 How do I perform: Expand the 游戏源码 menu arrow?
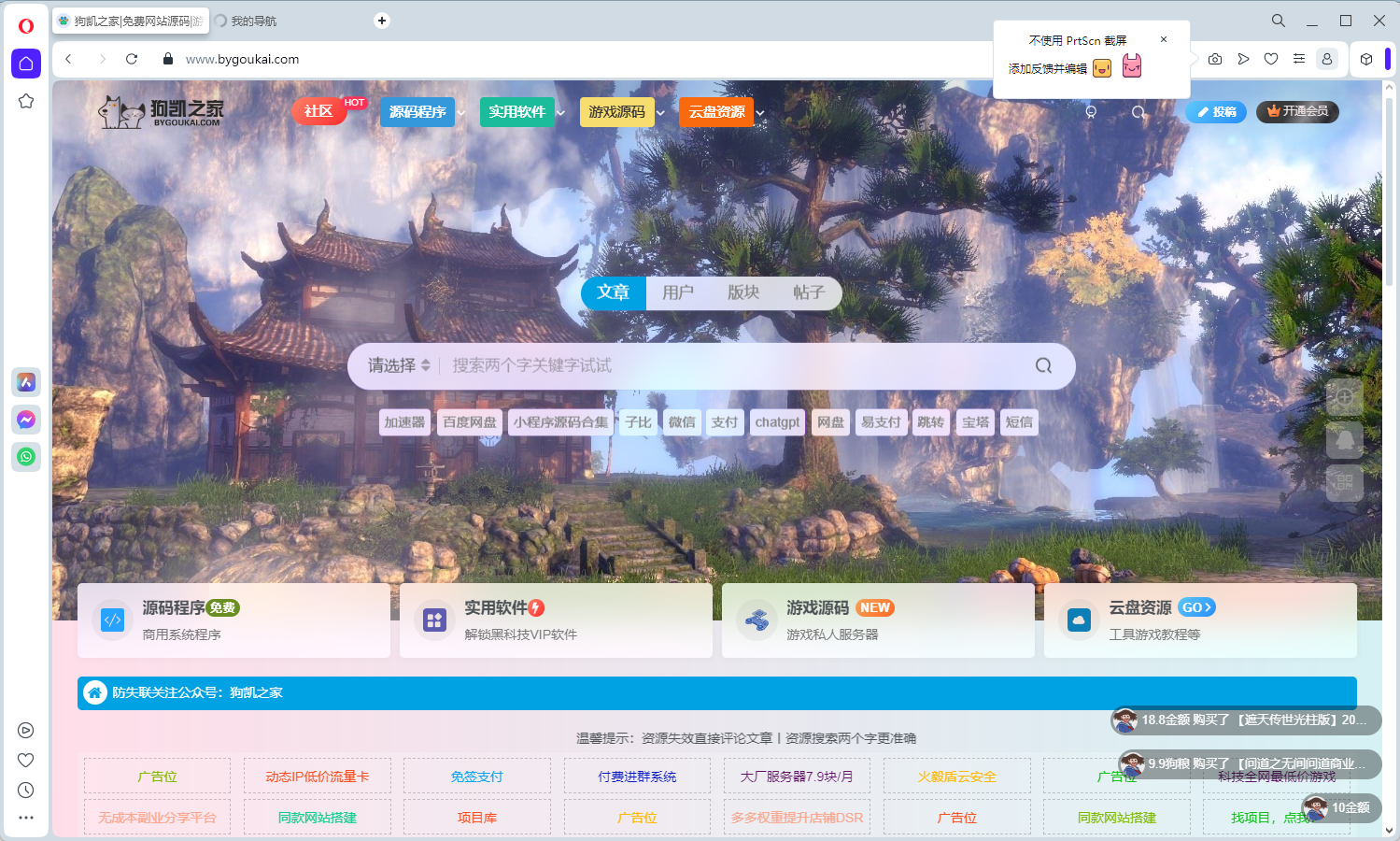click(660, 113)
